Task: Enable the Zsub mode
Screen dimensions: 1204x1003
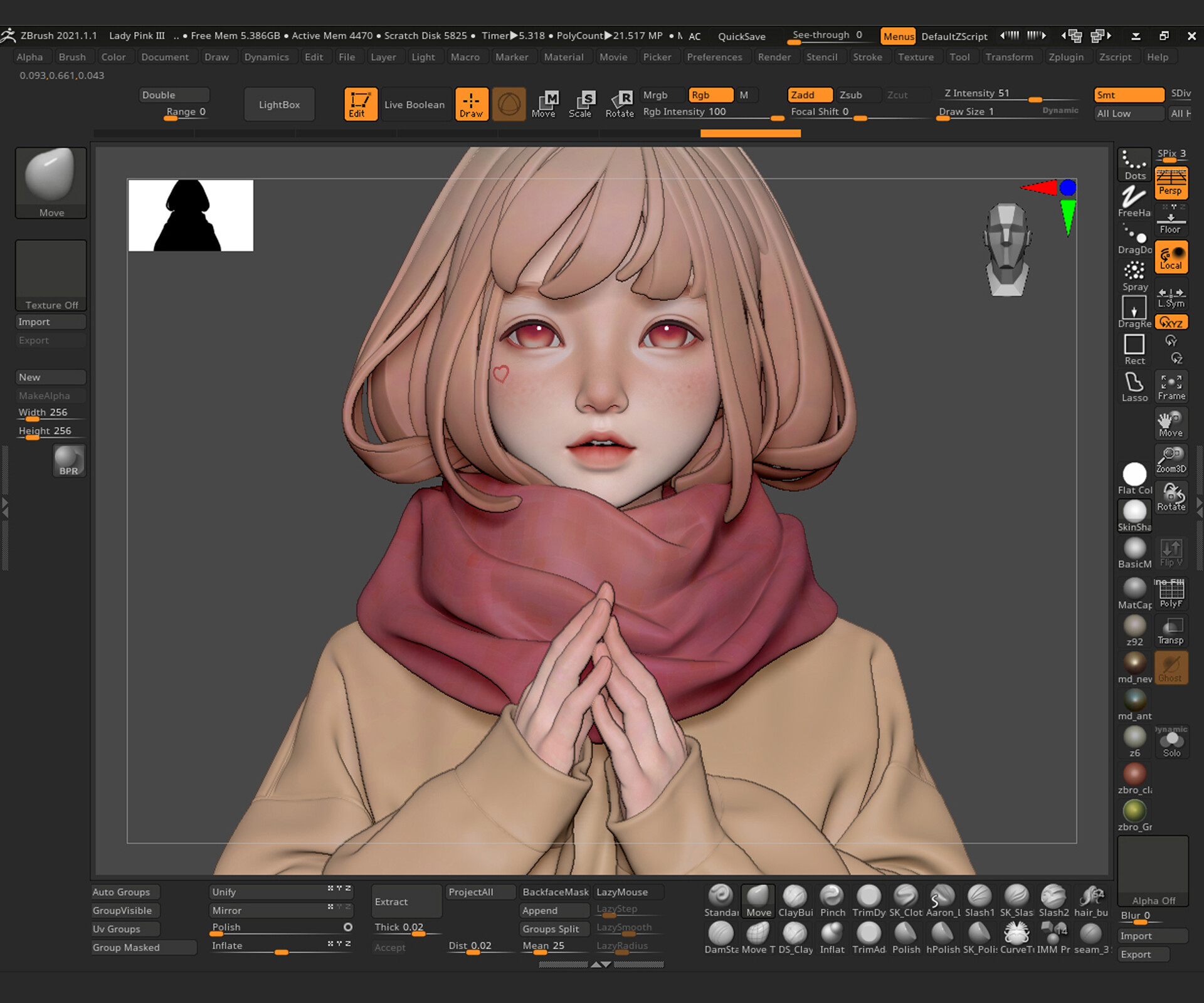Action: (858, 95)
